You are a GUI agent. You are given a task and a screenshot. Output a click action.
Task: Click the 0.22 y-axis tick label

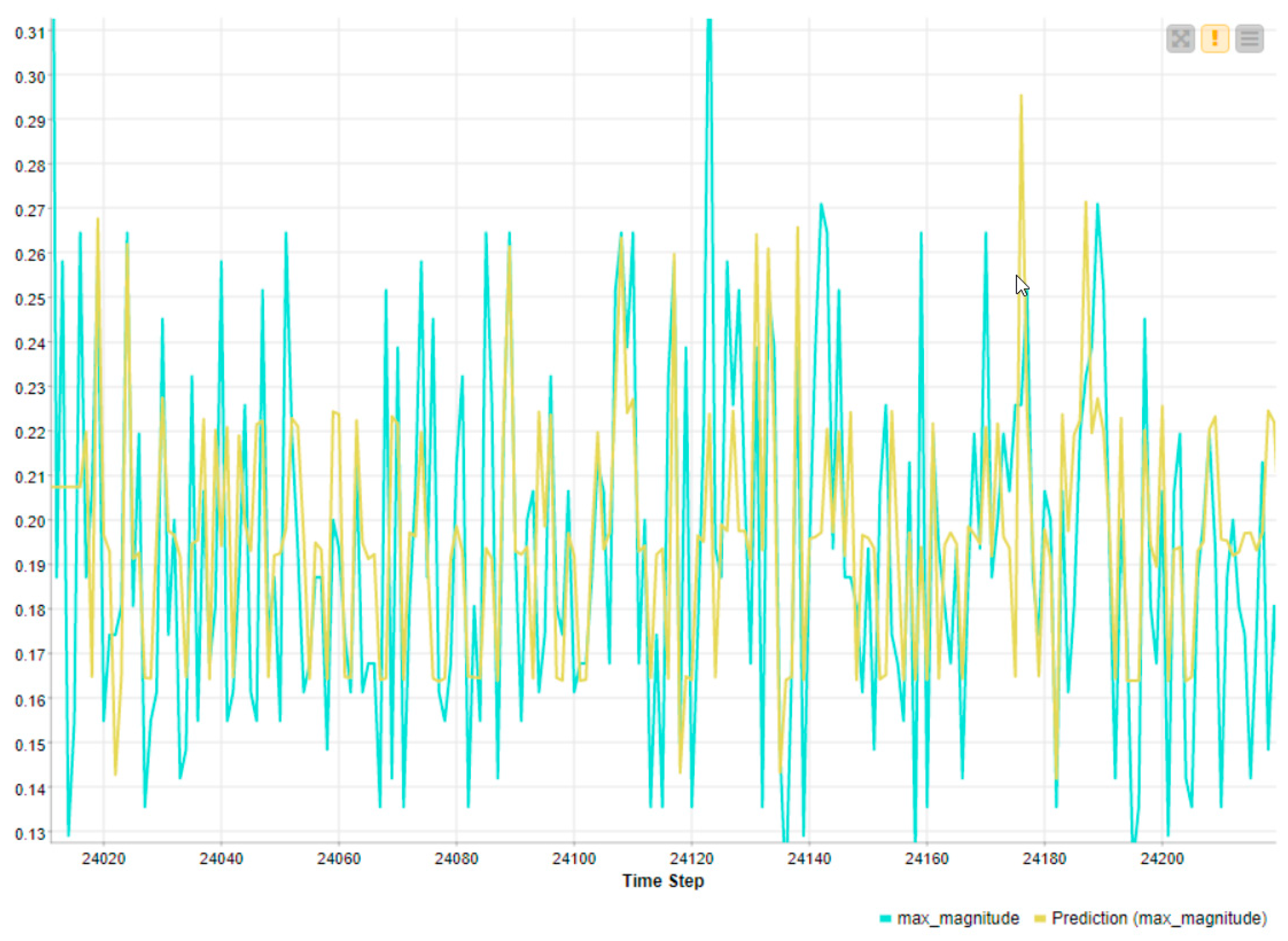(x=29, y=432)
